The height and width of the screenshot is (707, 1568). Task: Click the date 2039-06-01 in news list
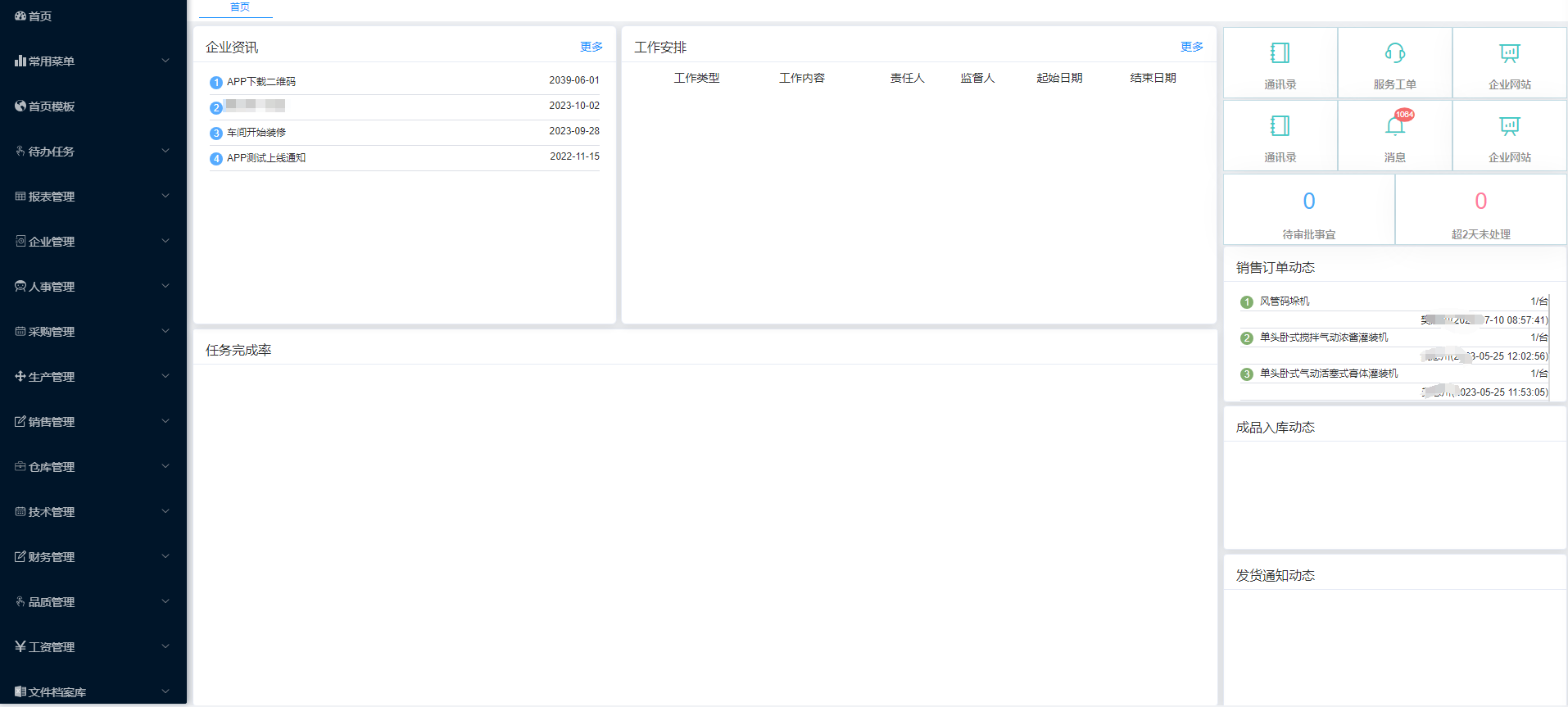(x=574, y=80)
